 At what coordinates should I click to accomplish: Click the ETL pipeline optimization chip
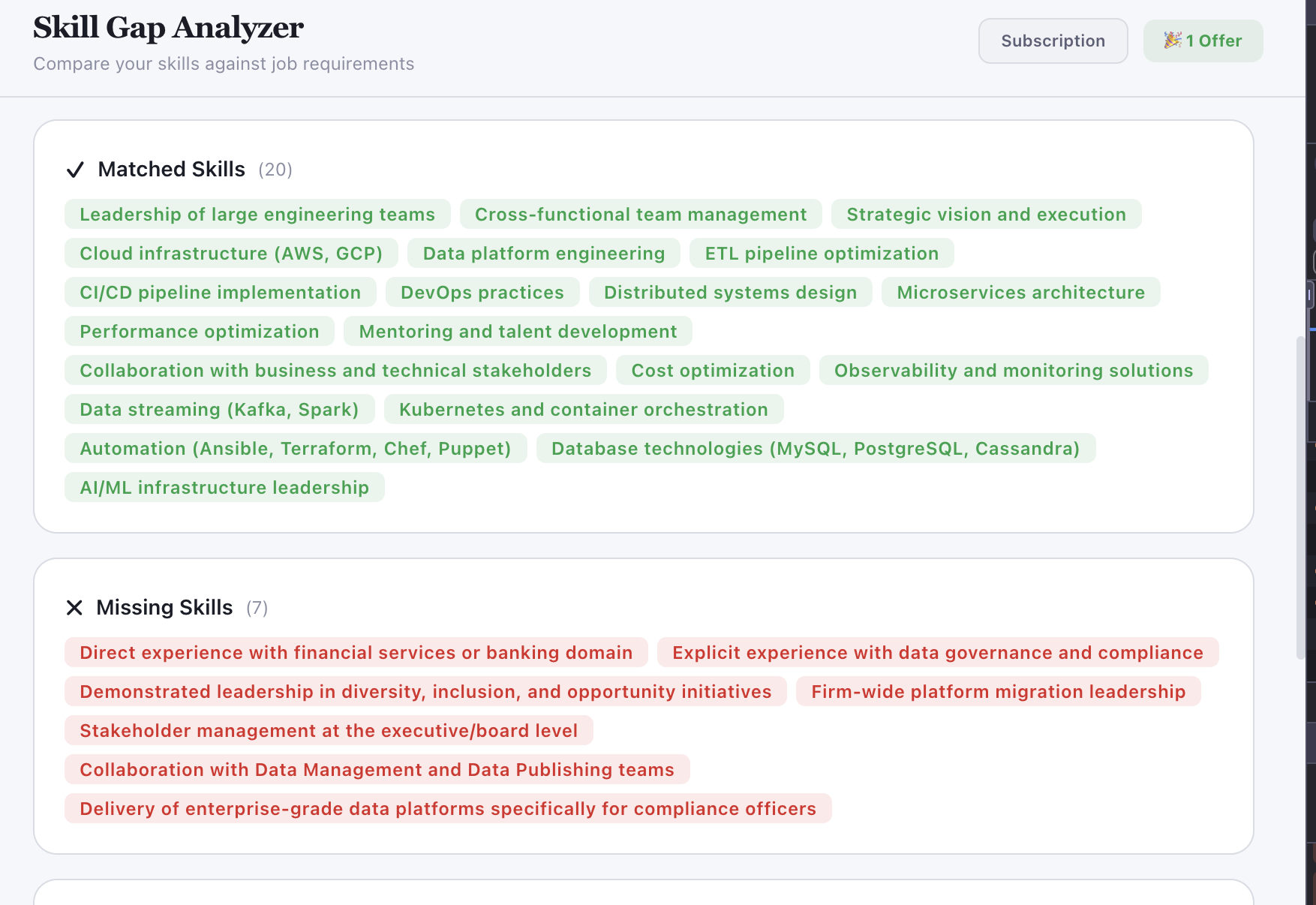pos(821,253)
